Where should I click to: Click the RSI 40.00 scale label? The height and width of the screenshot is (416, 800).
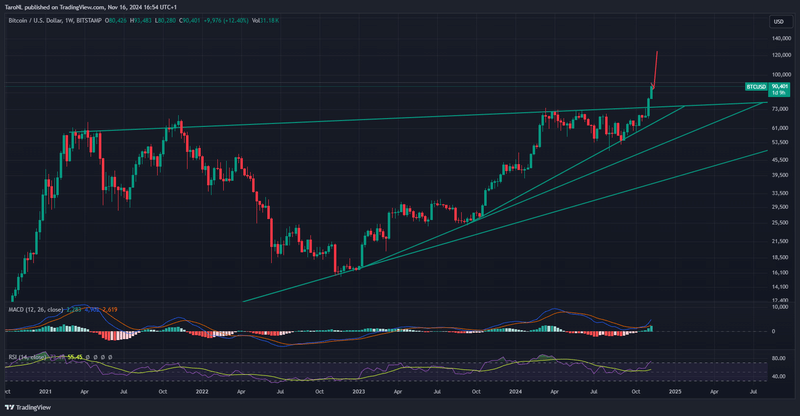[x=779, y=376]
